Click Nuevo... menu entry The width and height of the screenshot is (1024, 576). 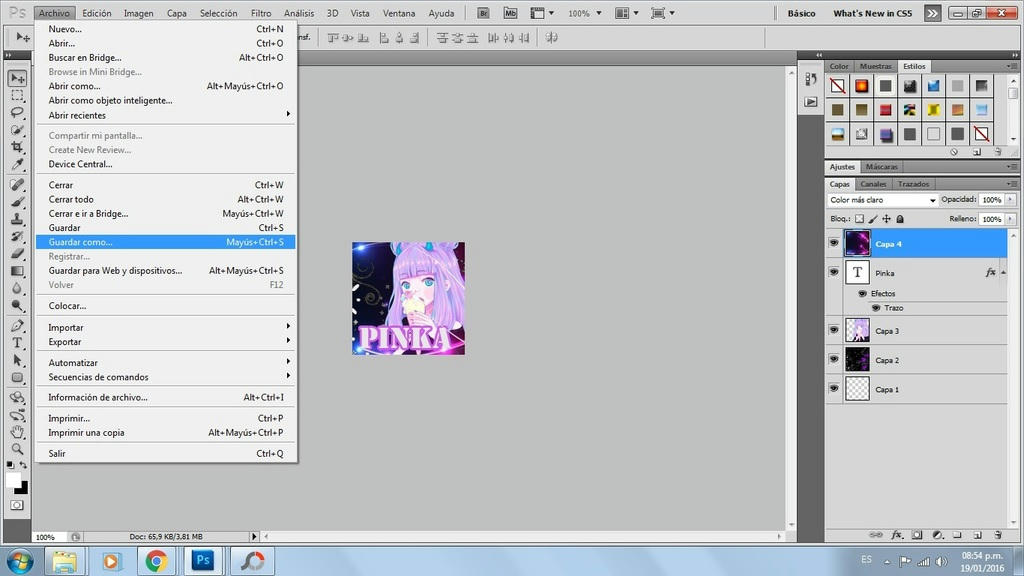pyautogui.click(x=166, y=29)
